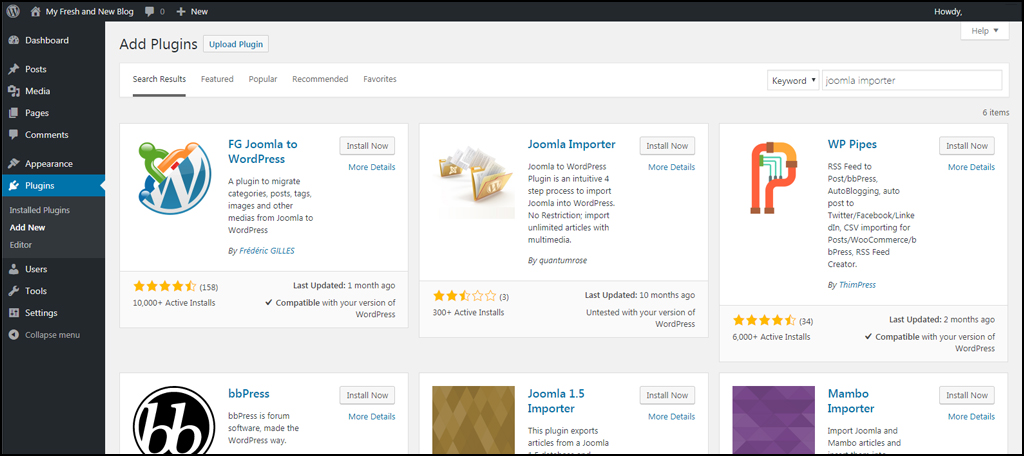Image resolution: width=1024 pixels, height=456 pixels.
Task: Install Joomla 1.5 Importer now
Action: tap(667, 395)
